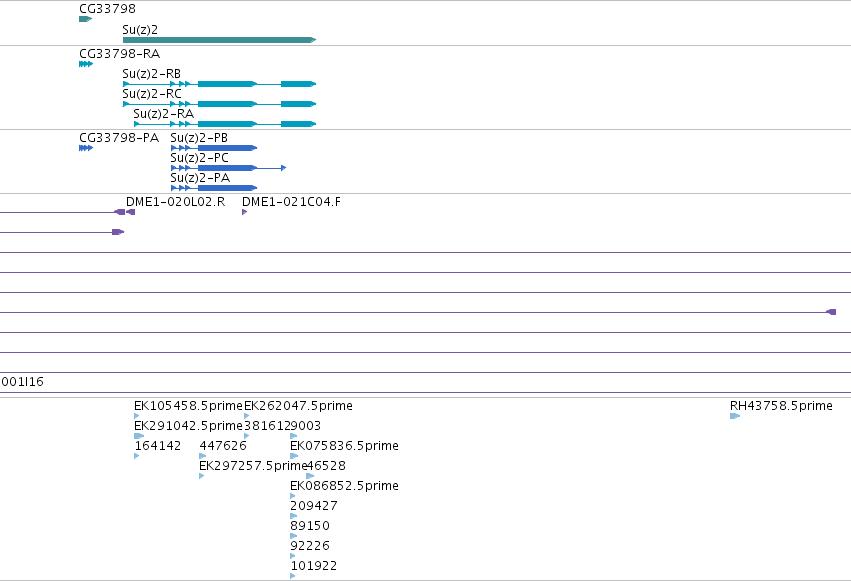
Task: Open the CG33798-PA protein label
Action: point(119,138)
